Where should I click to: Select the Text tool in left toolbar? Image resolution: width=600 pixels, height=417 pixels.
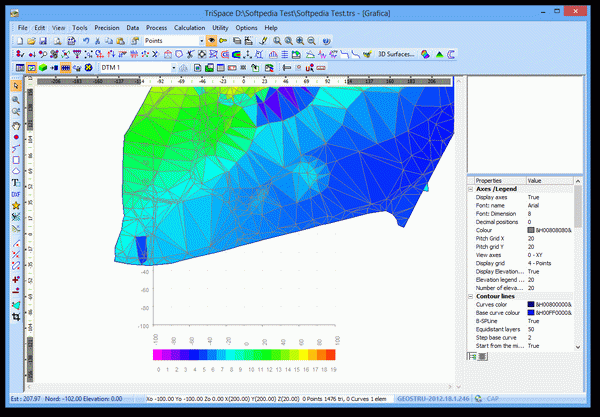click(x=17, y=182)
